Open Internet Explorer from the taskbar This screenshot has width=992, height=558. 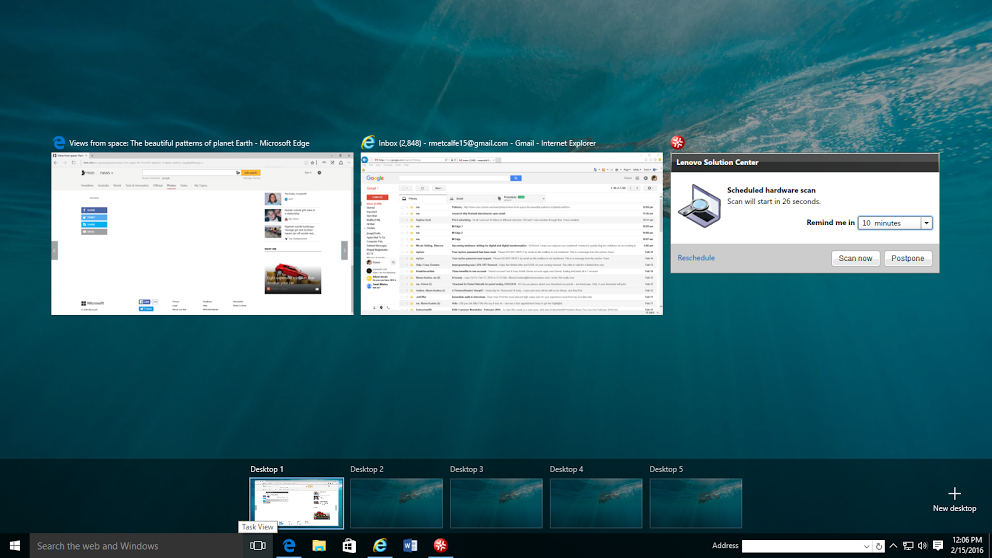click(x=380, y=545)
